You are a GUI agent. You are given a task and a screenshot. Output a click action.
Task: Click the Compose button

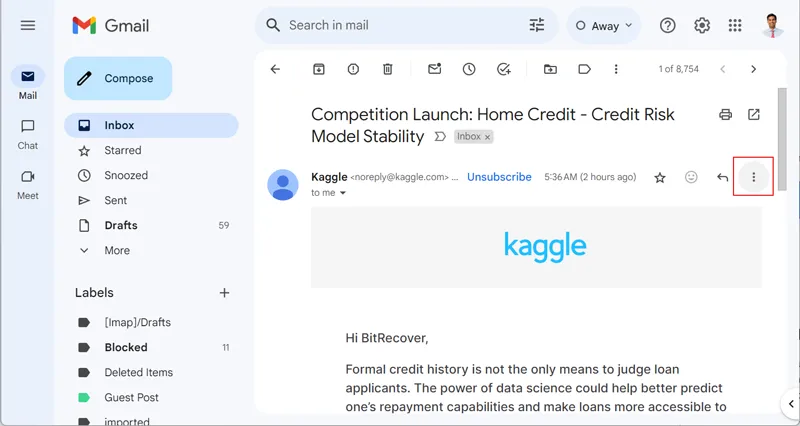[x=118, y=79]
